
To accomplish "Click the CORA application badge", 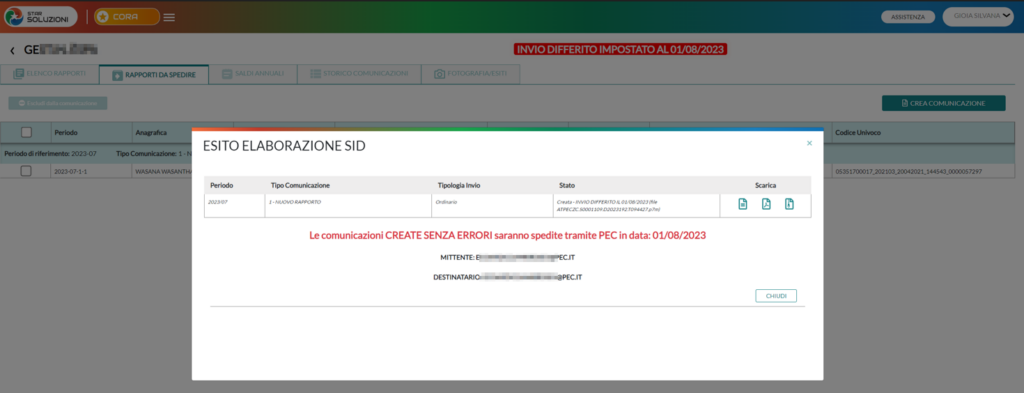I will click(x=127, y=17).
